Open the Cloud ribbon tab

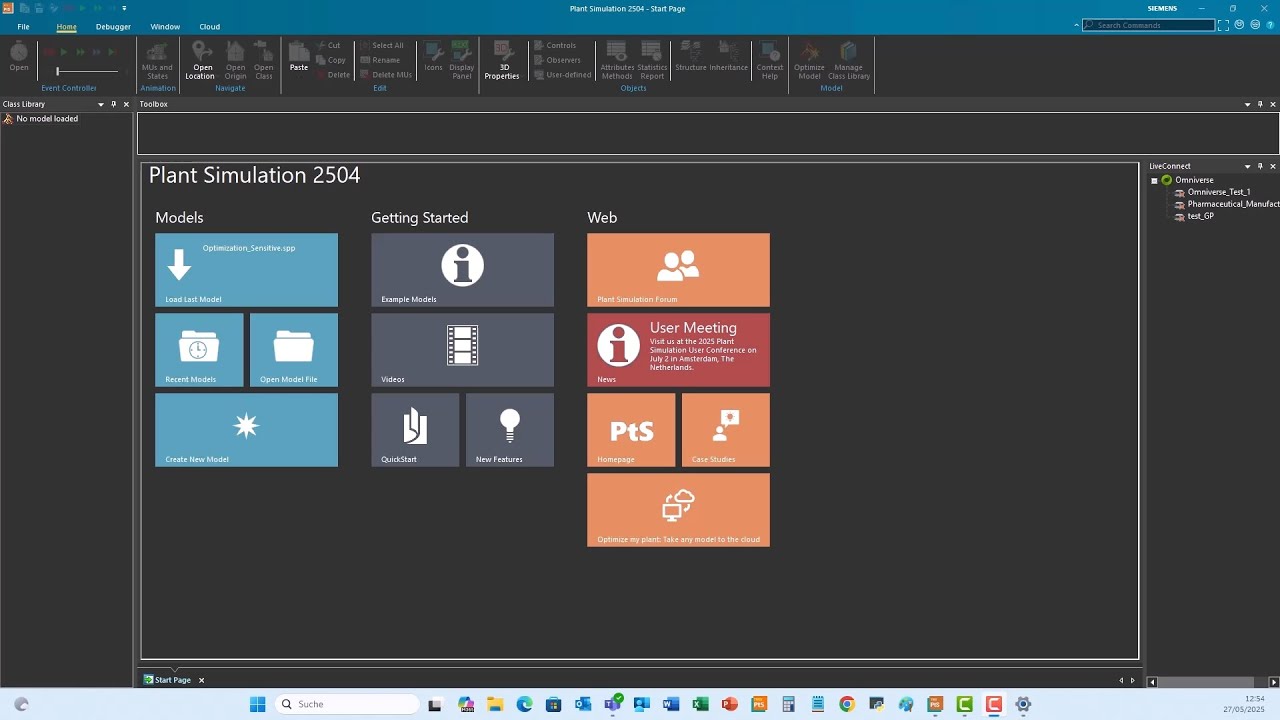(x=209, y=27)
